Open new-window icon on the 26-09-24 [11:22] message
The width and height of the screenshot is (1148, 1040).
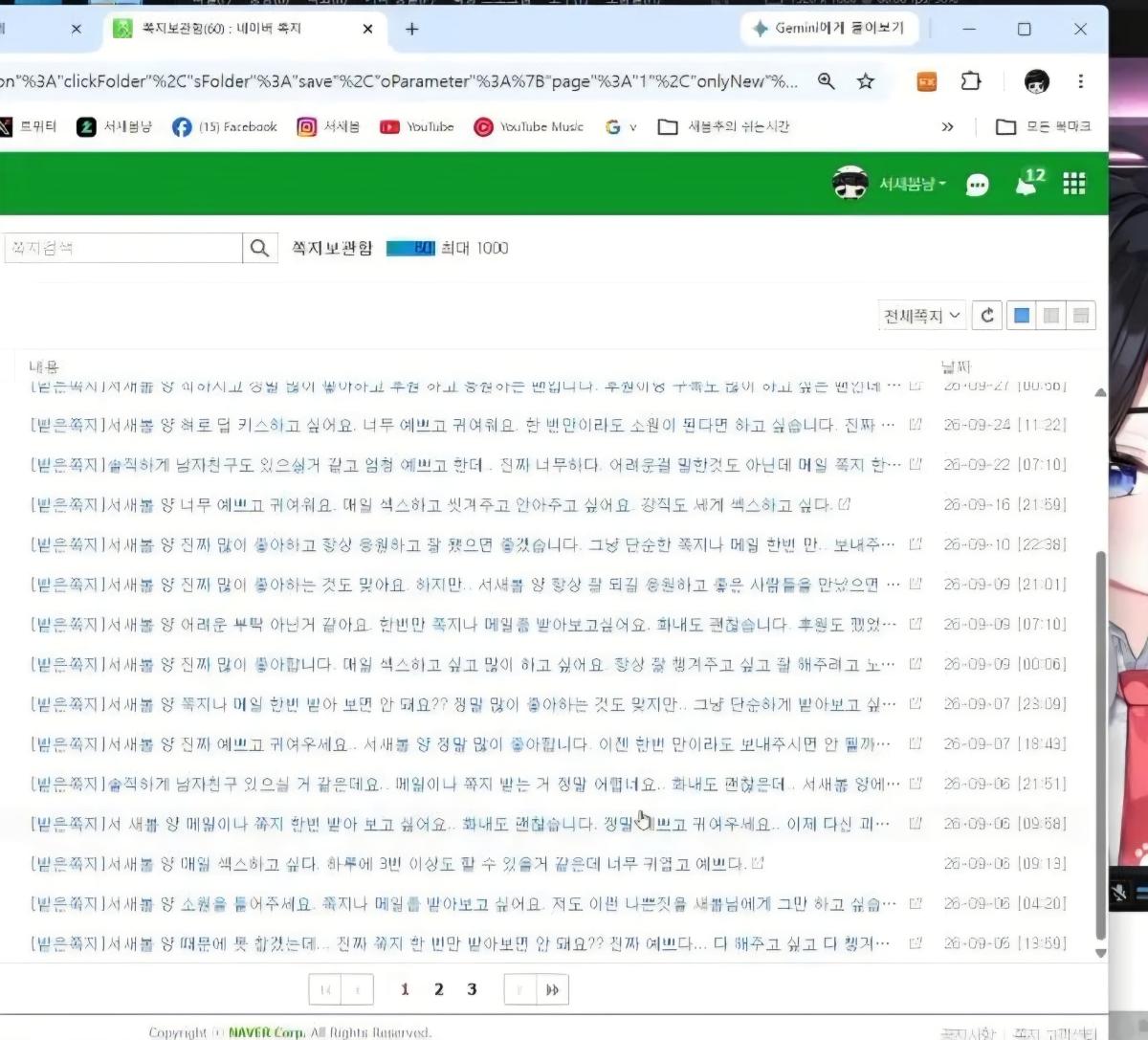[x=916, y=425]
